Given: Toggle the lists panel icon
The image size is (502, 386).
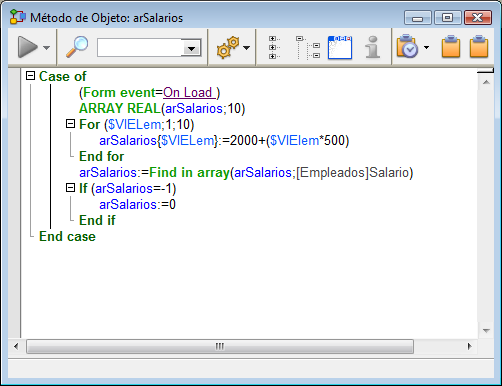Looking at the screenshot, I should [x=340, y=48].
